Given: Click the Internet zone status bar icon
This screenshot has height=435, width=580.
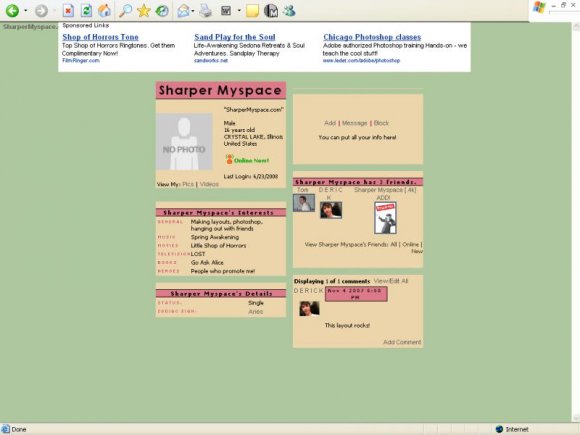Looking at the screenshot, I should click(x=499, y=429).
